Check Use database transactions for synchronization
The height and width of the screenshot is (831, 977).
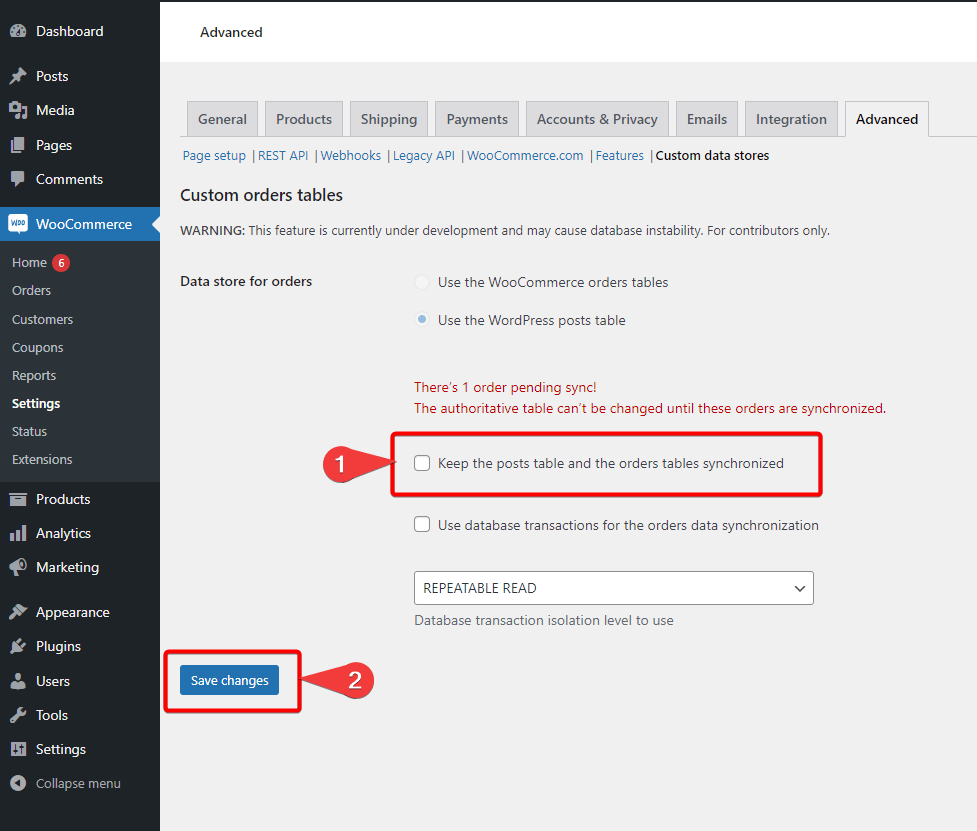click(x=422, y=525)
